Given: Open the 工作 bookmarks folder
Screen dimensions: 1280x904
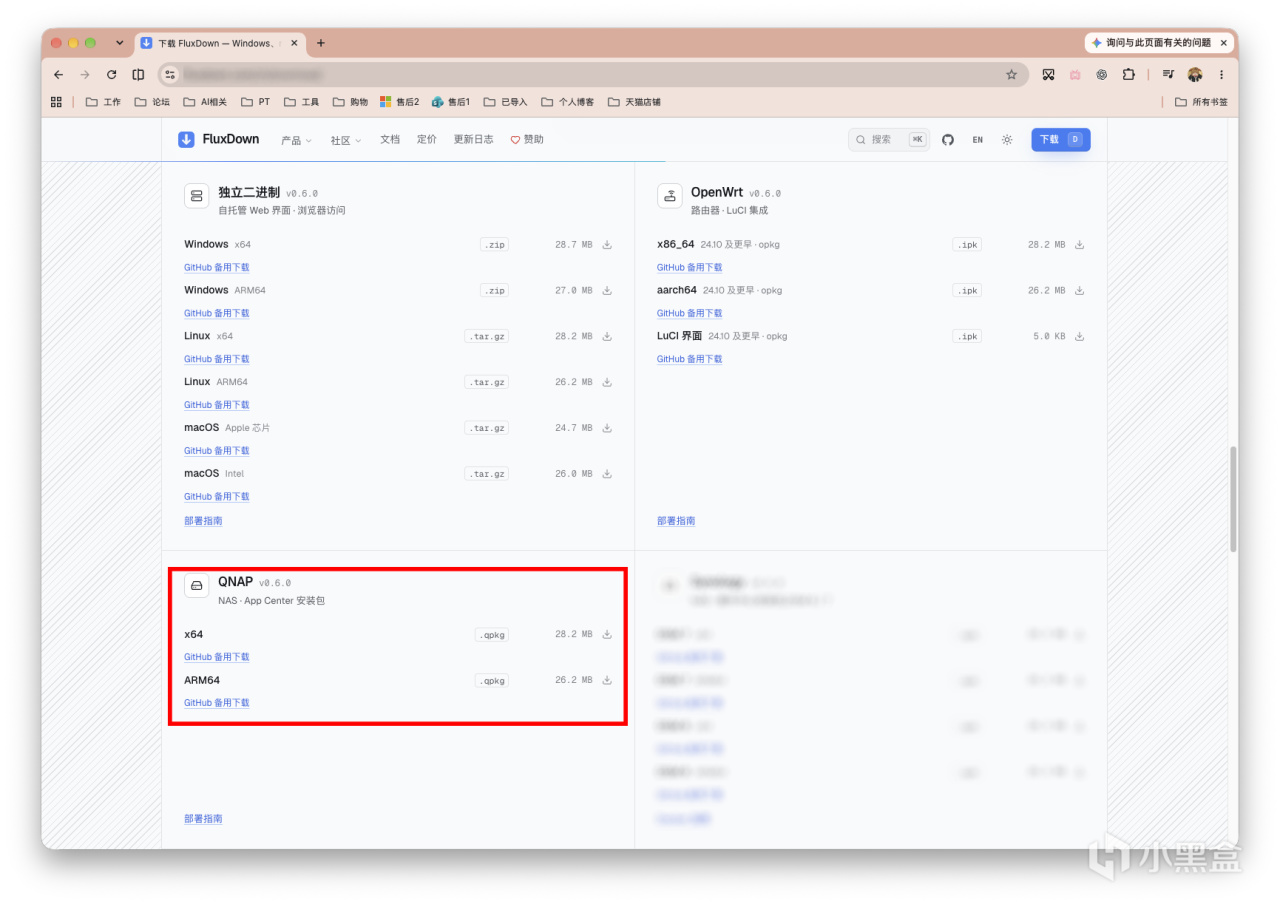Looking at the screenshot, I should [103, 102].
